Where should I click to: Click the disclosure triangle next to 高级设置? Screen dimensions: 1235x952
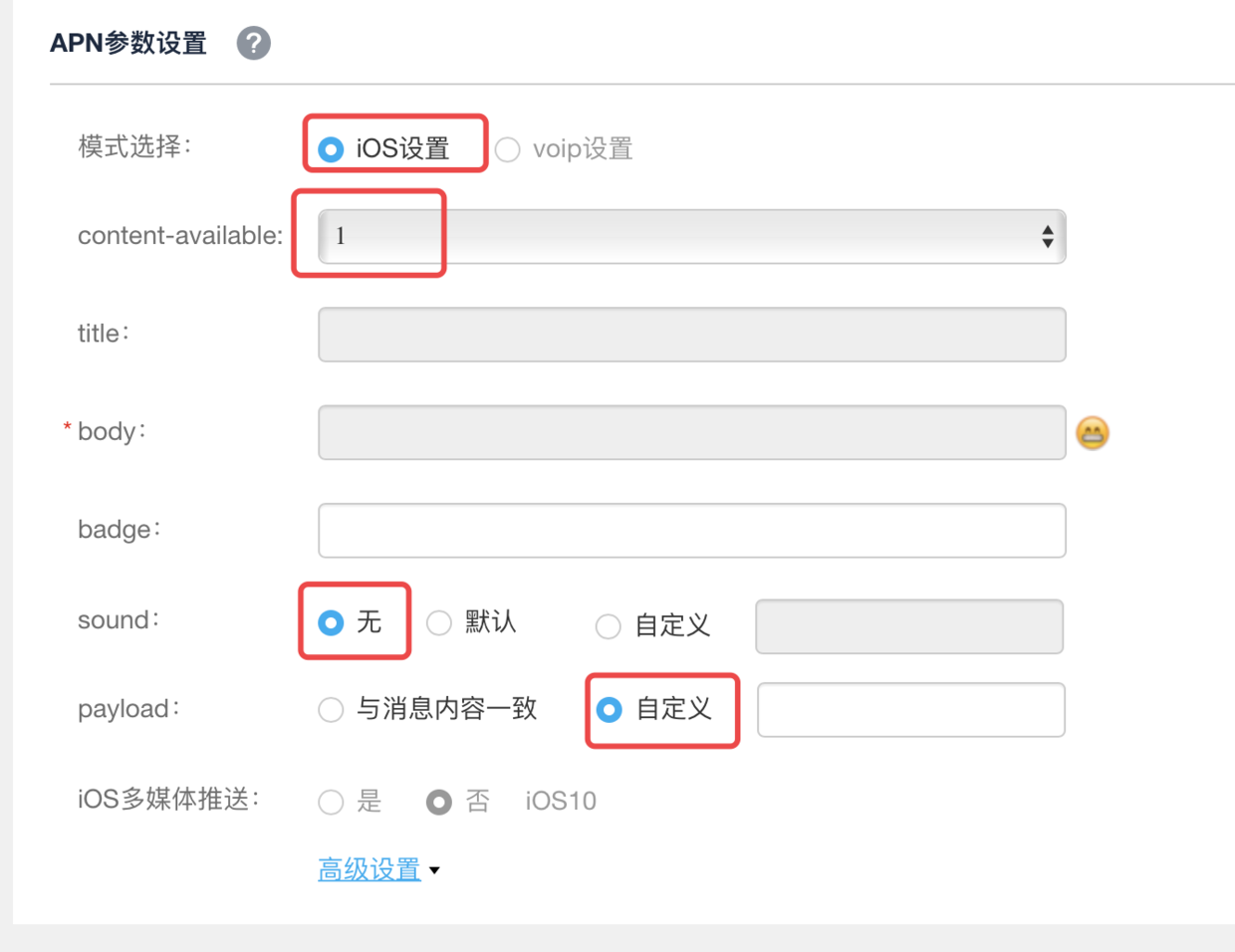[434, 869]
